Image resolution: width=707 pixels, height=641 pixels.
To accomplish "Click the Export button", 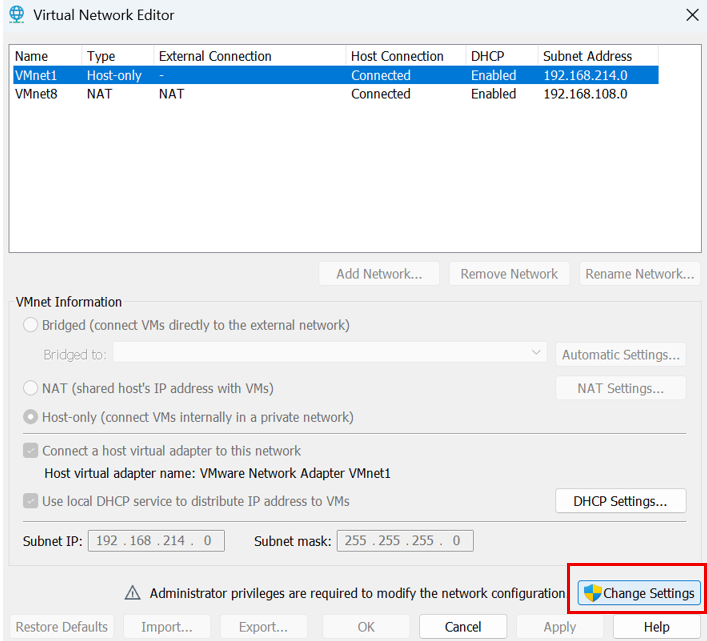I will (263, 627).
